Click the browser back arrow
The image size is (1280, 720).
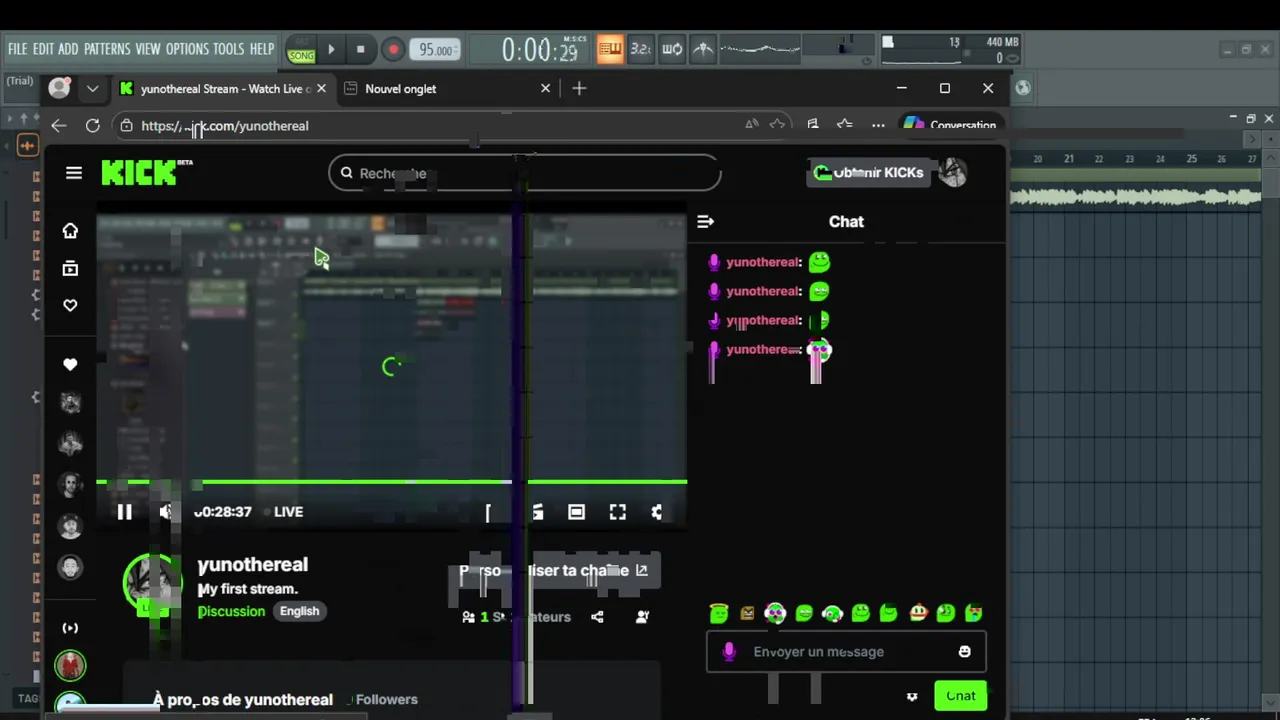click(58, 126)
